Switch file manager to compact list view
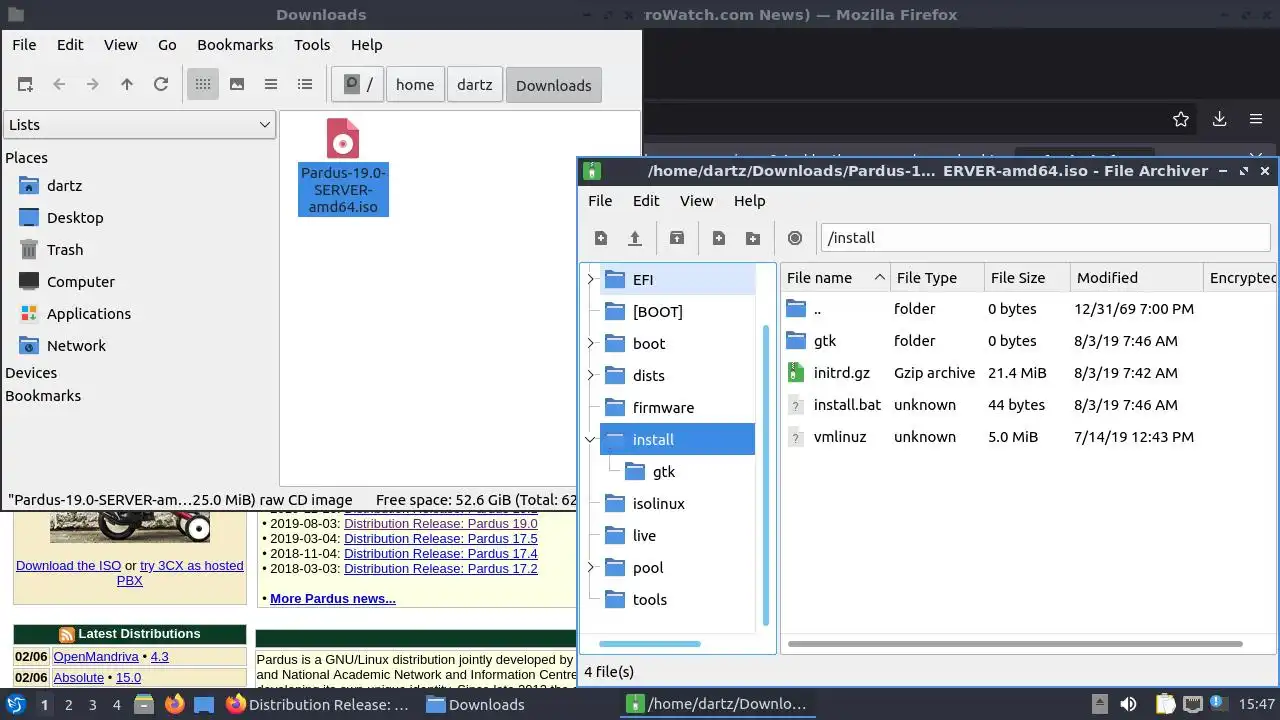Image resolution: width=1280 pixels, height=720 pixels. [271, 85]
